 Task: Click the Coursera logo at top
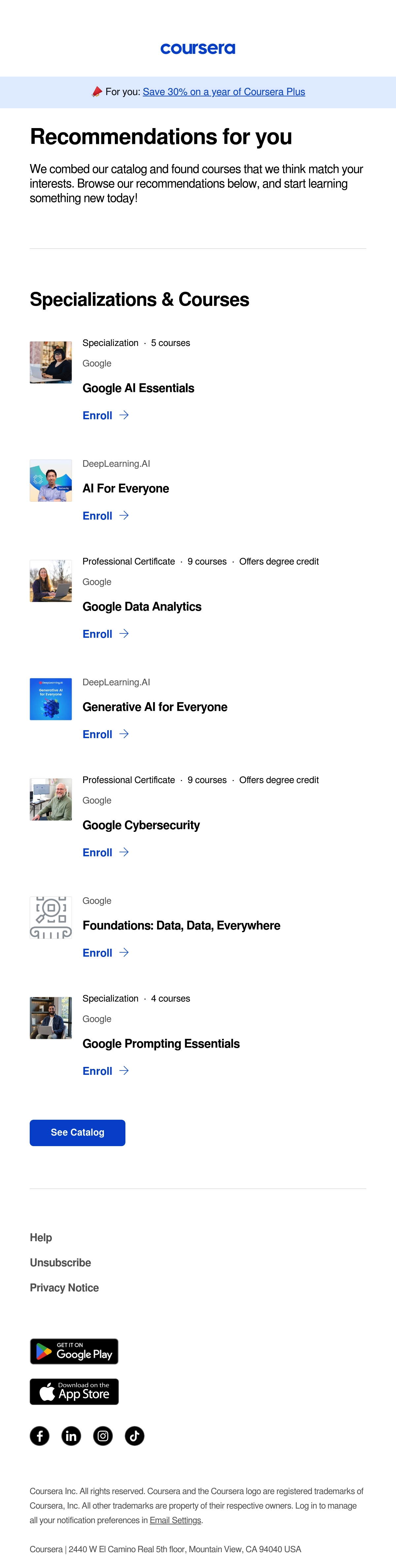(198, 49)
